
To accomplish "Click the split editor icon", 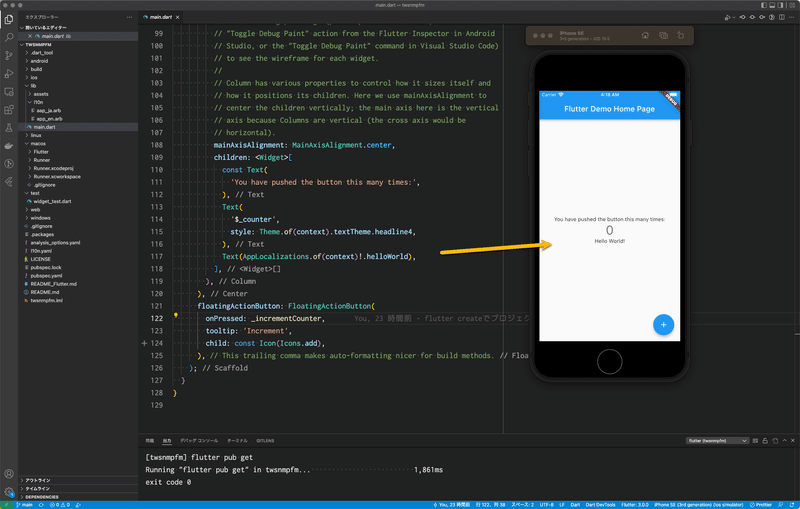I will [x=782, y=17].
